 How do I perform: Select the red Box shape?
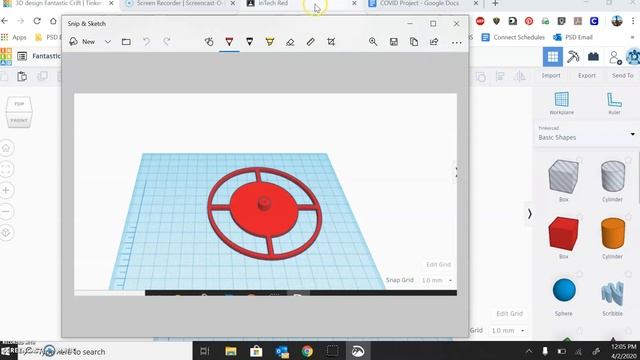[563, 237]
